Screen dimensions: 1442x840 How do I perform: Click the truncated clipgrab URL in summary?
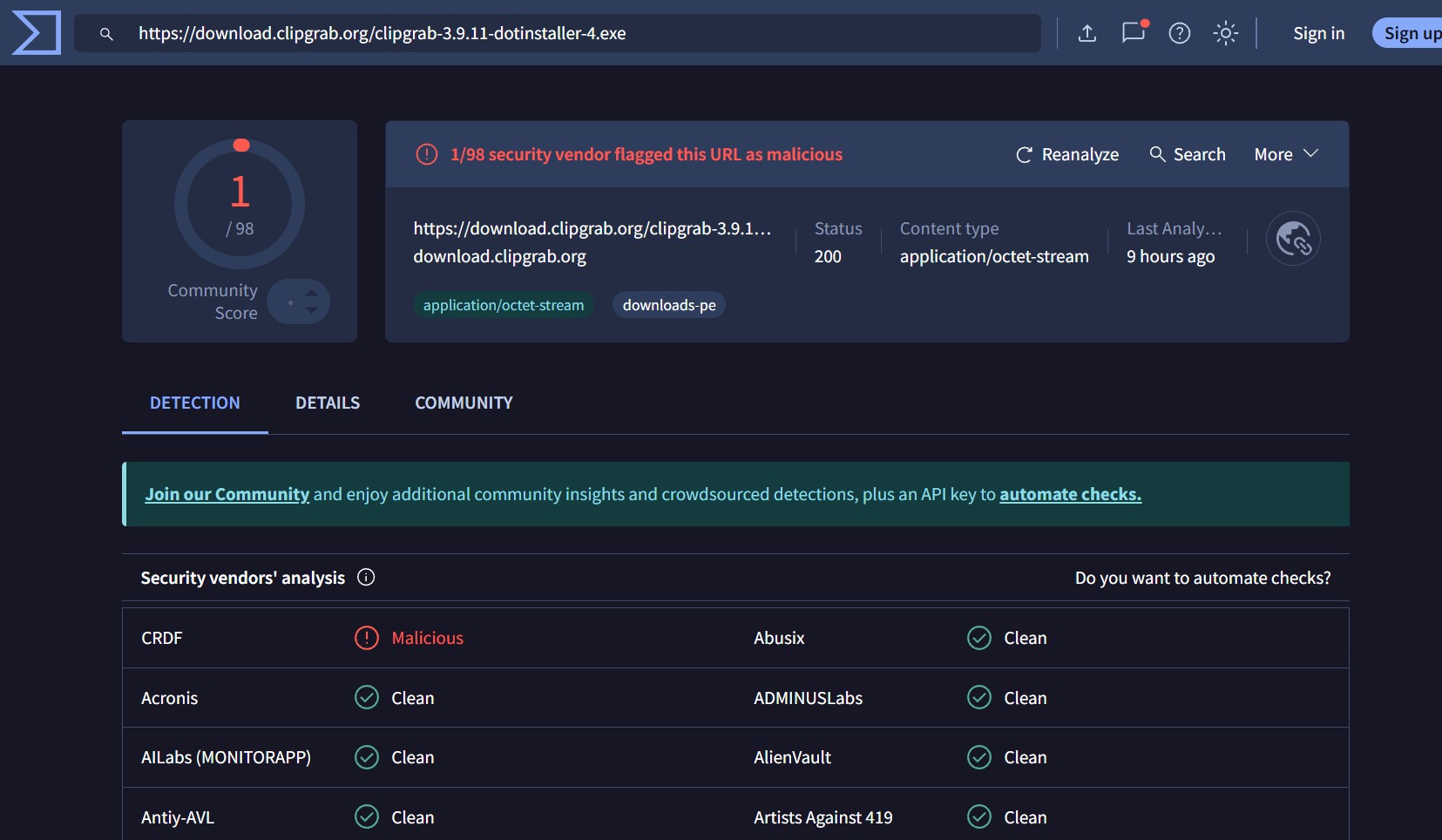(592, 228)
